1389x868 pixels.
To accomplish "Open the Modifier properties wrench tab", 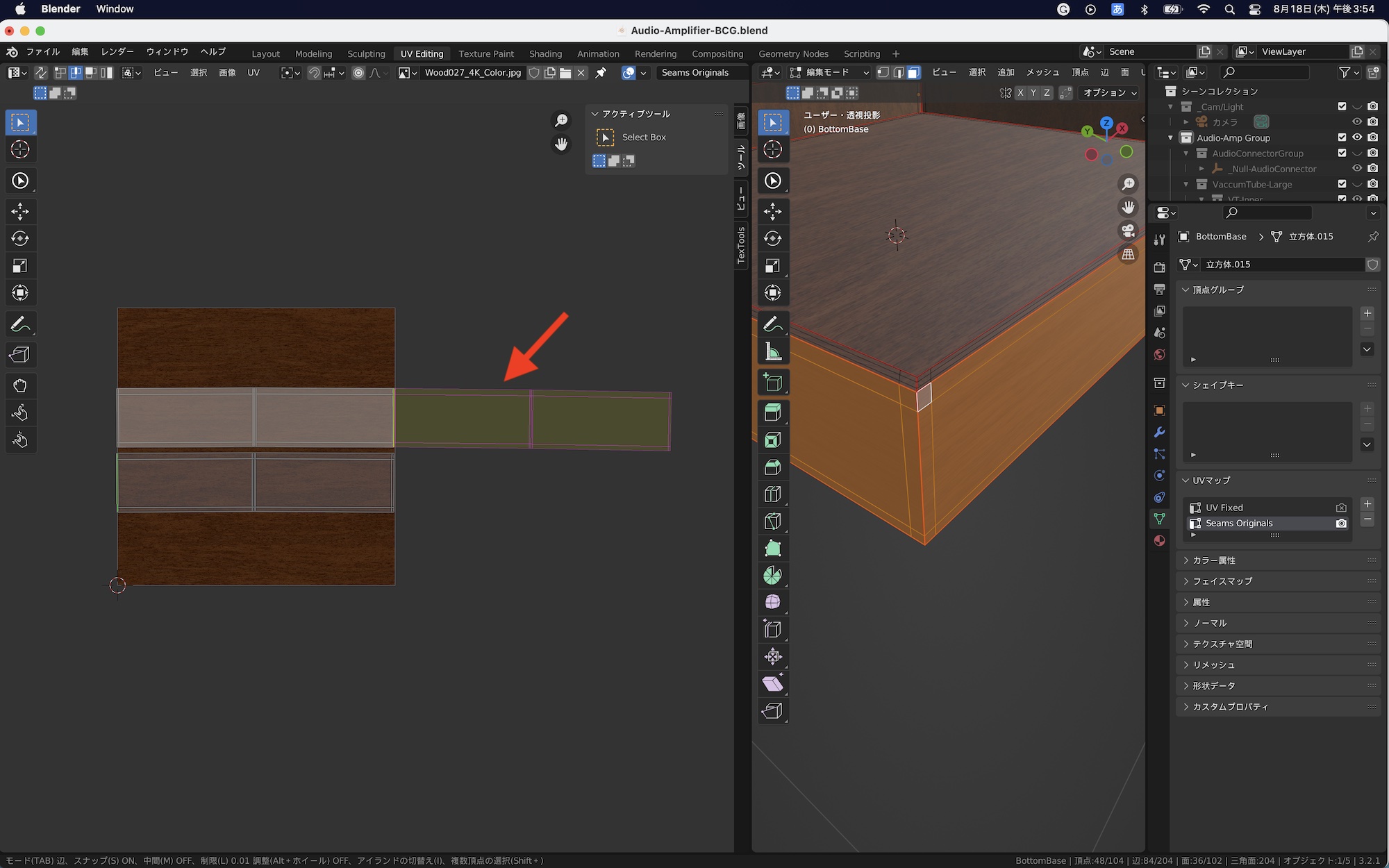I will click(x=1159, y=432).
